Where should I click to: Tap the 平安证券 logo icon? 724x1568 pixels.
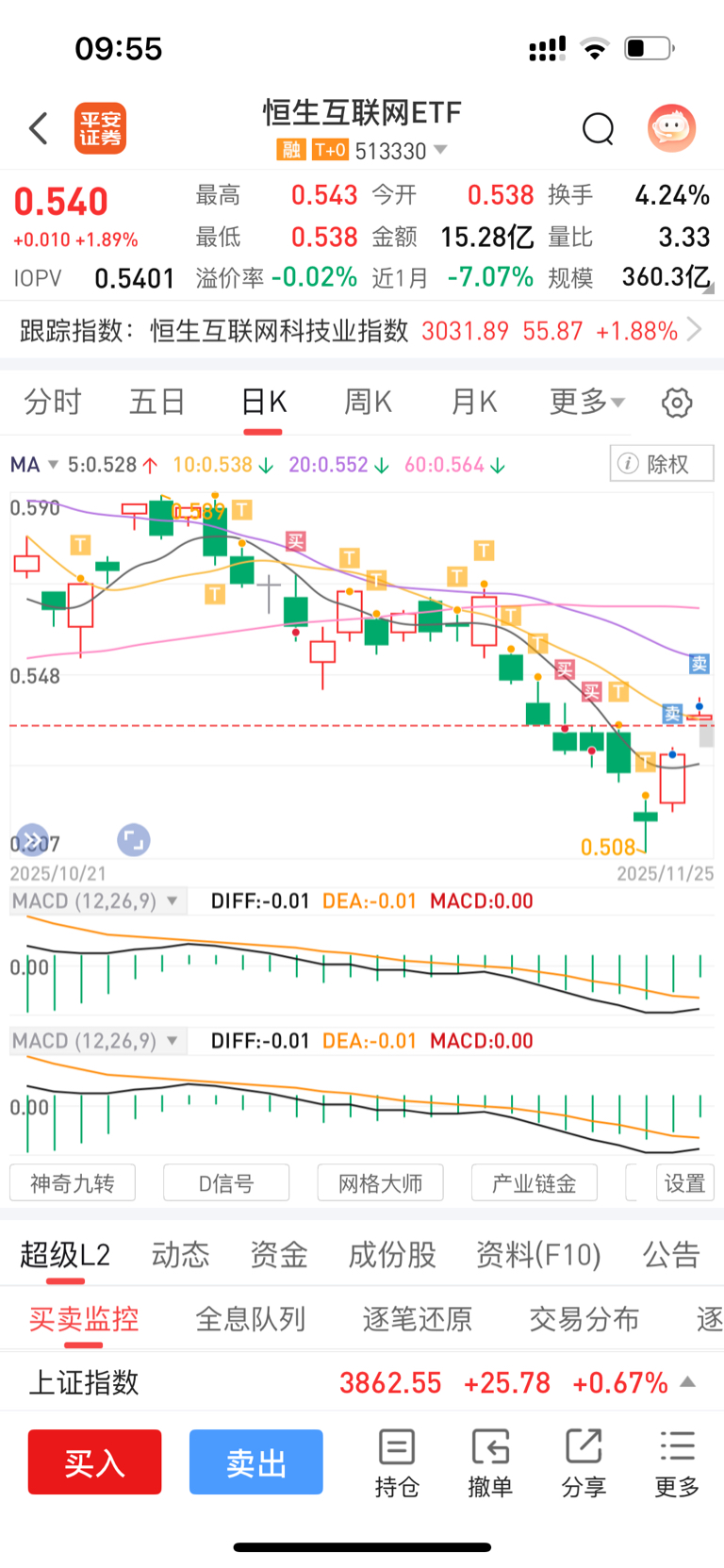[x=100, y=128]
